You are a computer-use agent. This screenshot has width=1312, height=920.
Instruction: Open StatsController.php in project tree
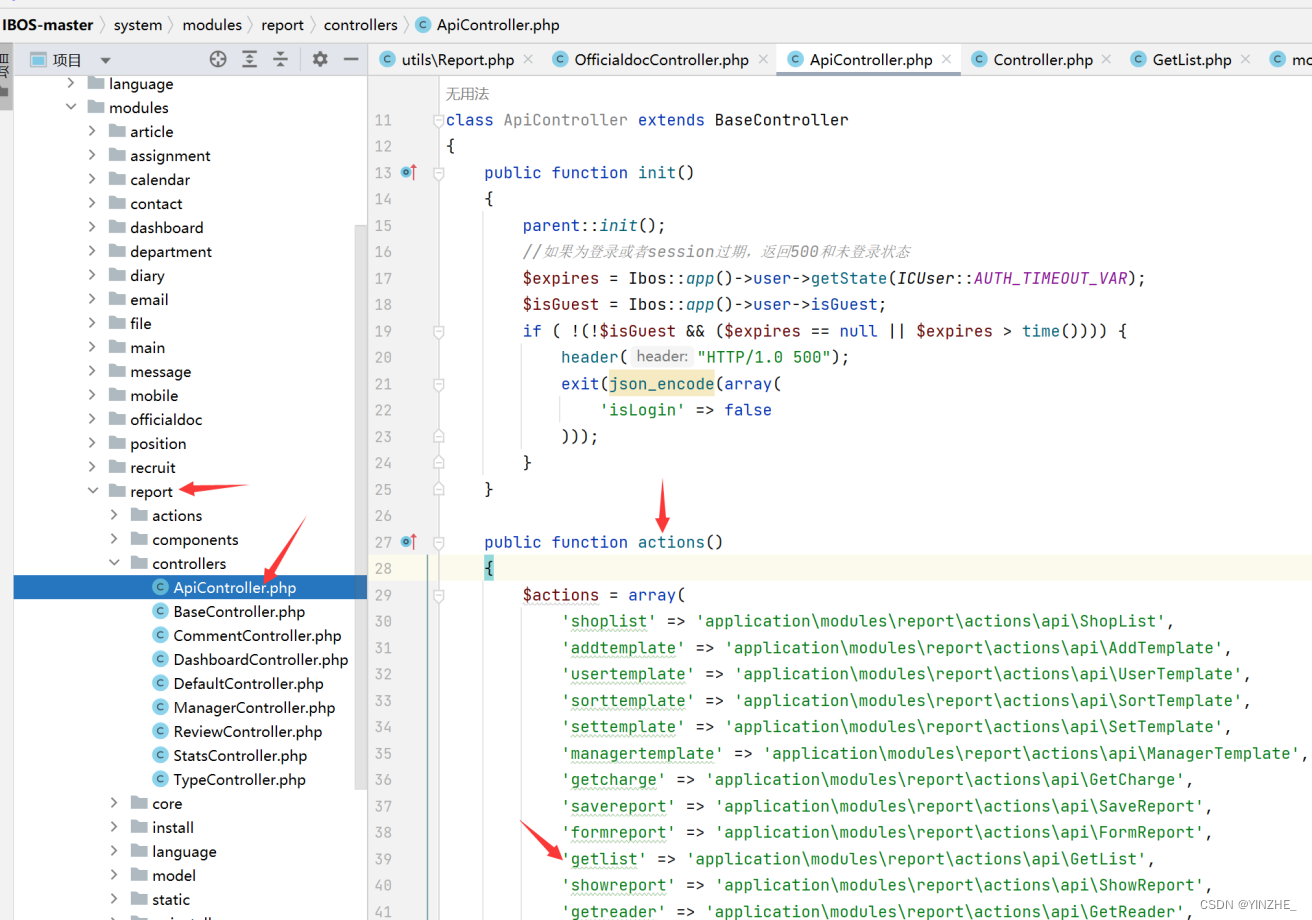(x=240, y=756)
